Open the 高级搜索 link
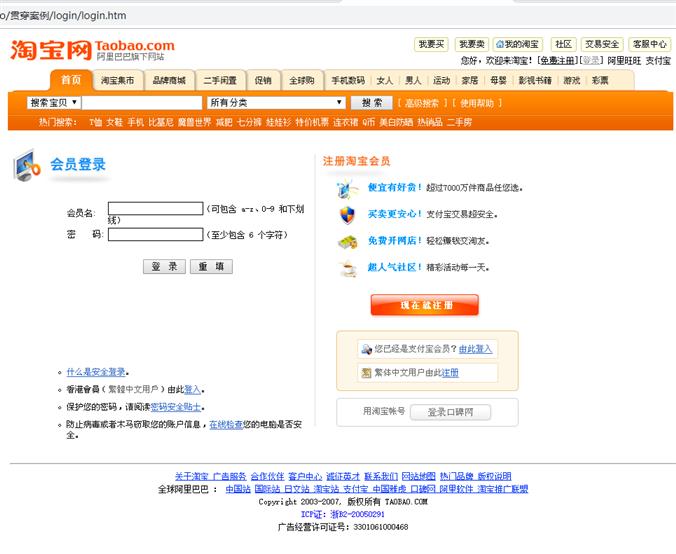The image size is (676, 554). (x=422, y=103)
